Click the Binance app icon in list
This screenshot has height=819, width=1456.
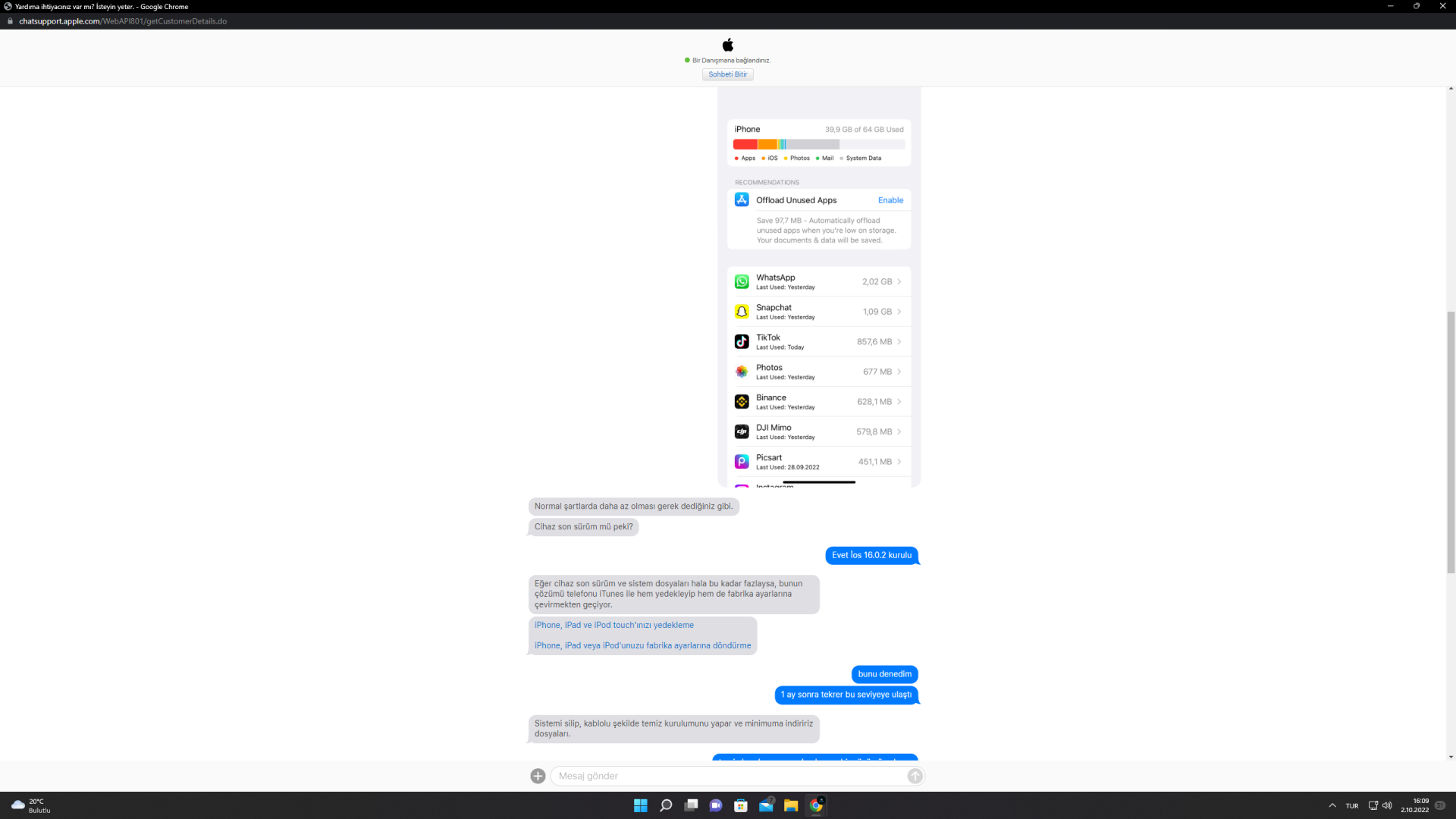tap(742, 402)
